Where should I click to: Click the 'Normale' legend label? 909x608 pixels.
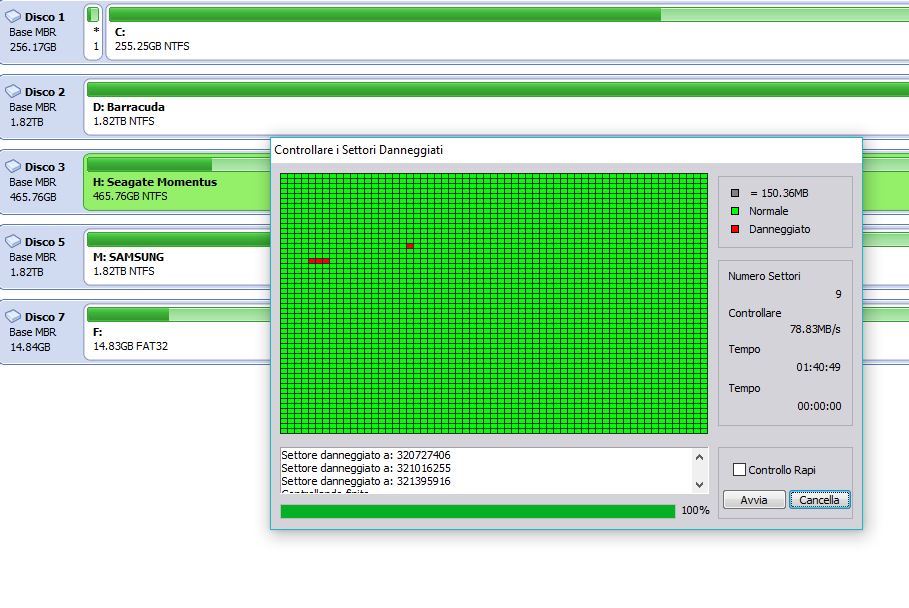[x=769, y=211]
